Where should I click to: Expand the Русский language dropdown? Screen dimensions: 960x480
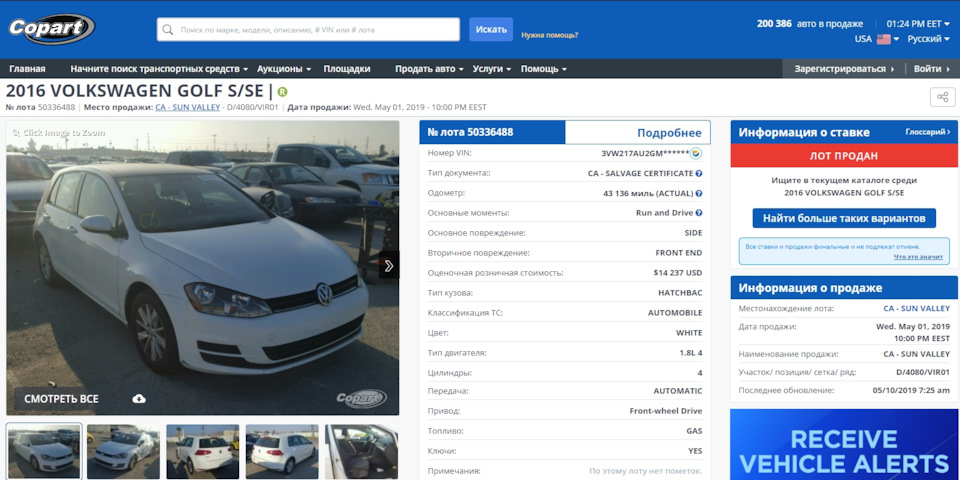pos(929,39)
